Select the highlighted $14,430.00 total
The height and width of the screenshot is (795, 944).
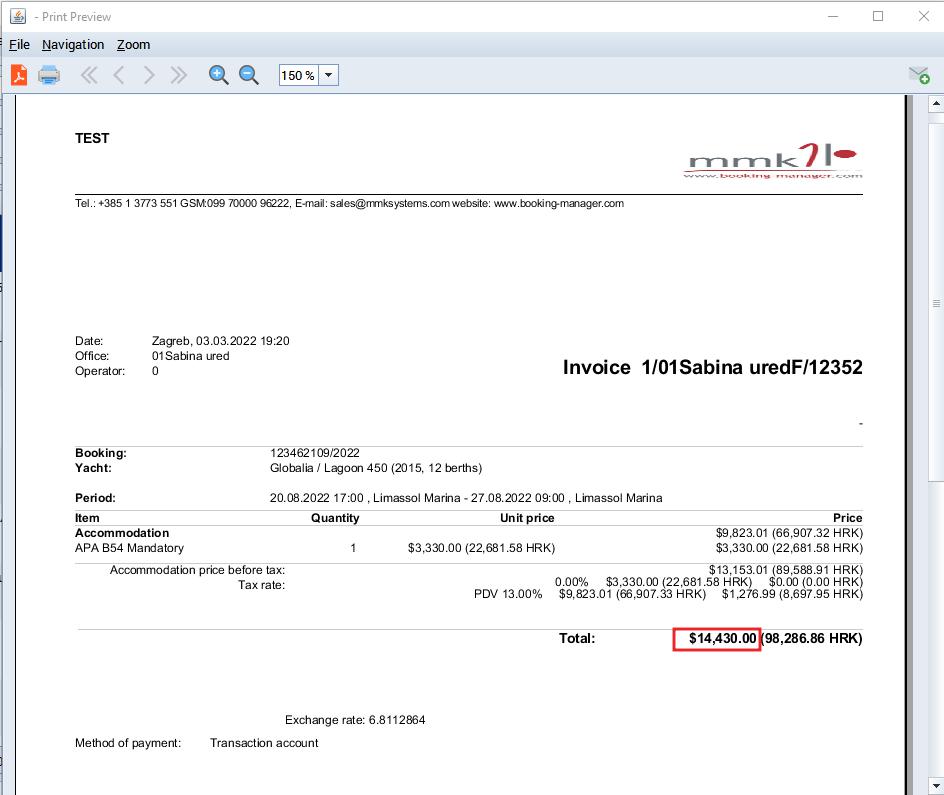point(716,639)
